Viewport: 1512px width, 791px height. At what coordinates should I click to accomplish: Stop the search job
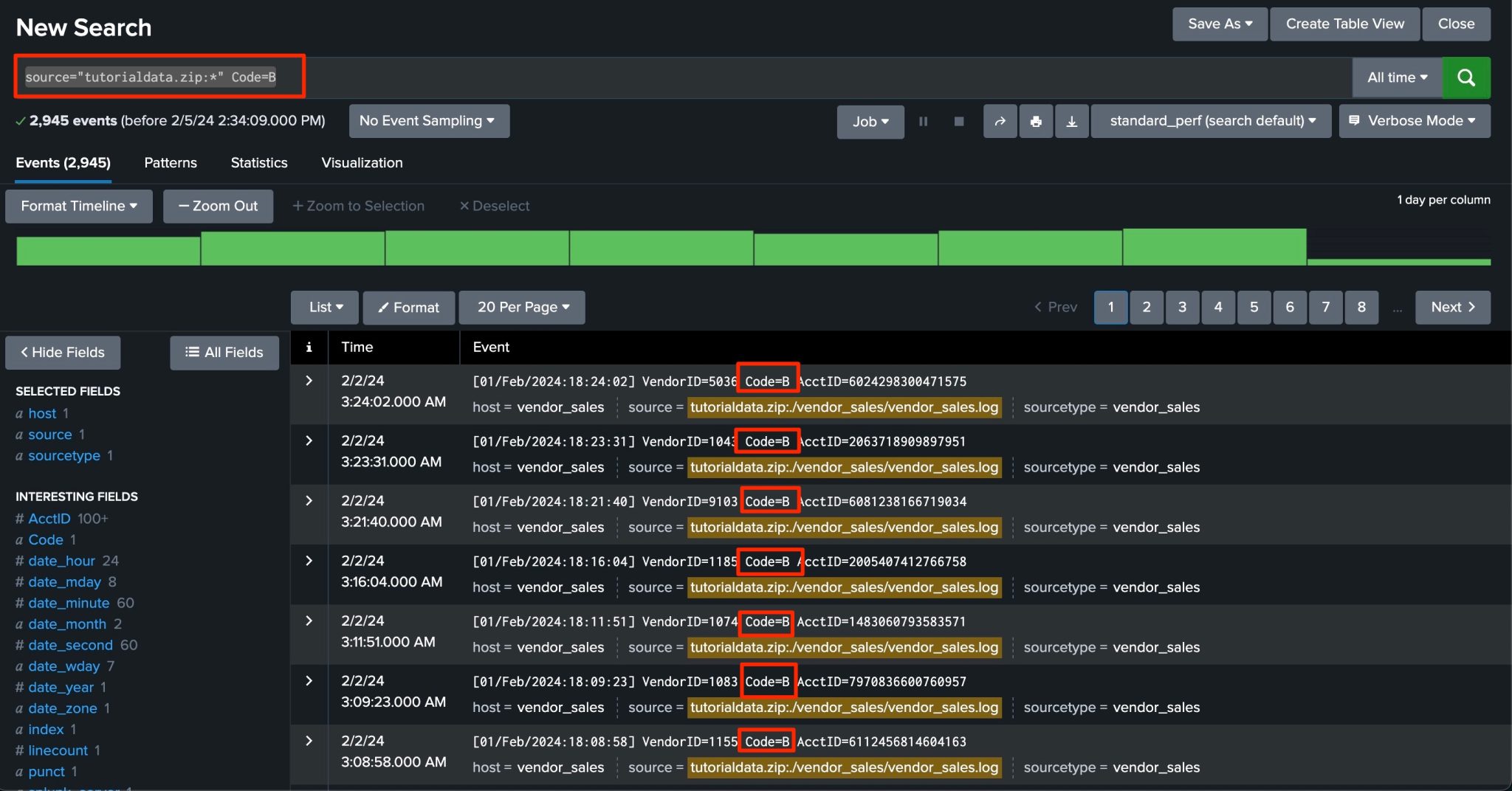pyautogui.click(x=958, y=121)
